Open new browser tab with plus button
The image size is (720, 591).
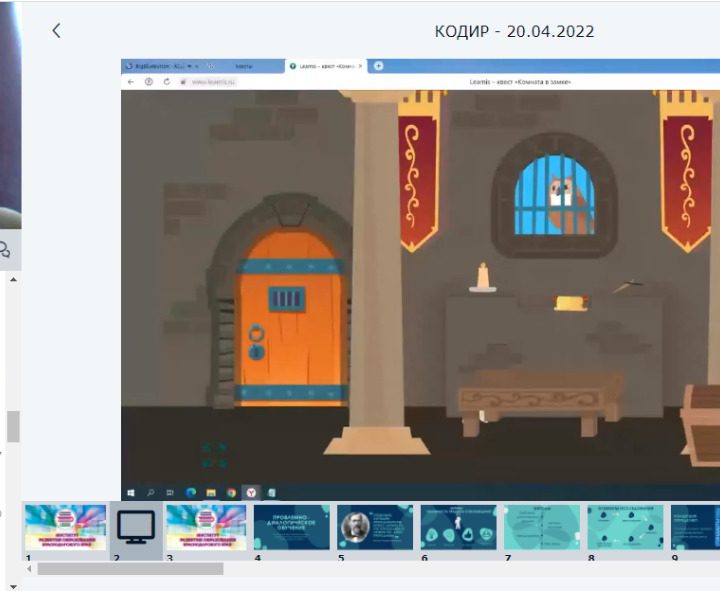click(378, 66)
